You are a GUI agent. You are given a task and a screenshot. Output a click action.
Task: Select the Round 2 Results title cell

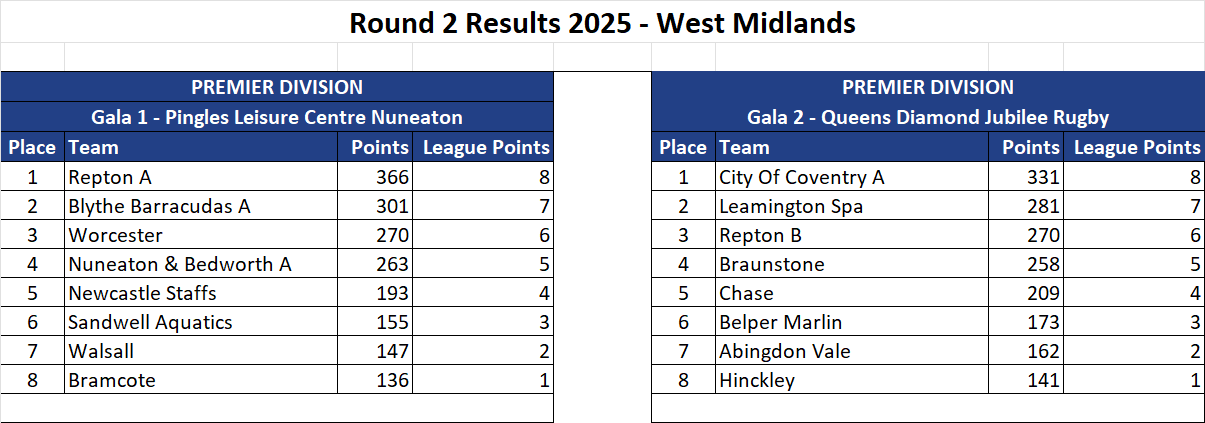coord(602,22)
